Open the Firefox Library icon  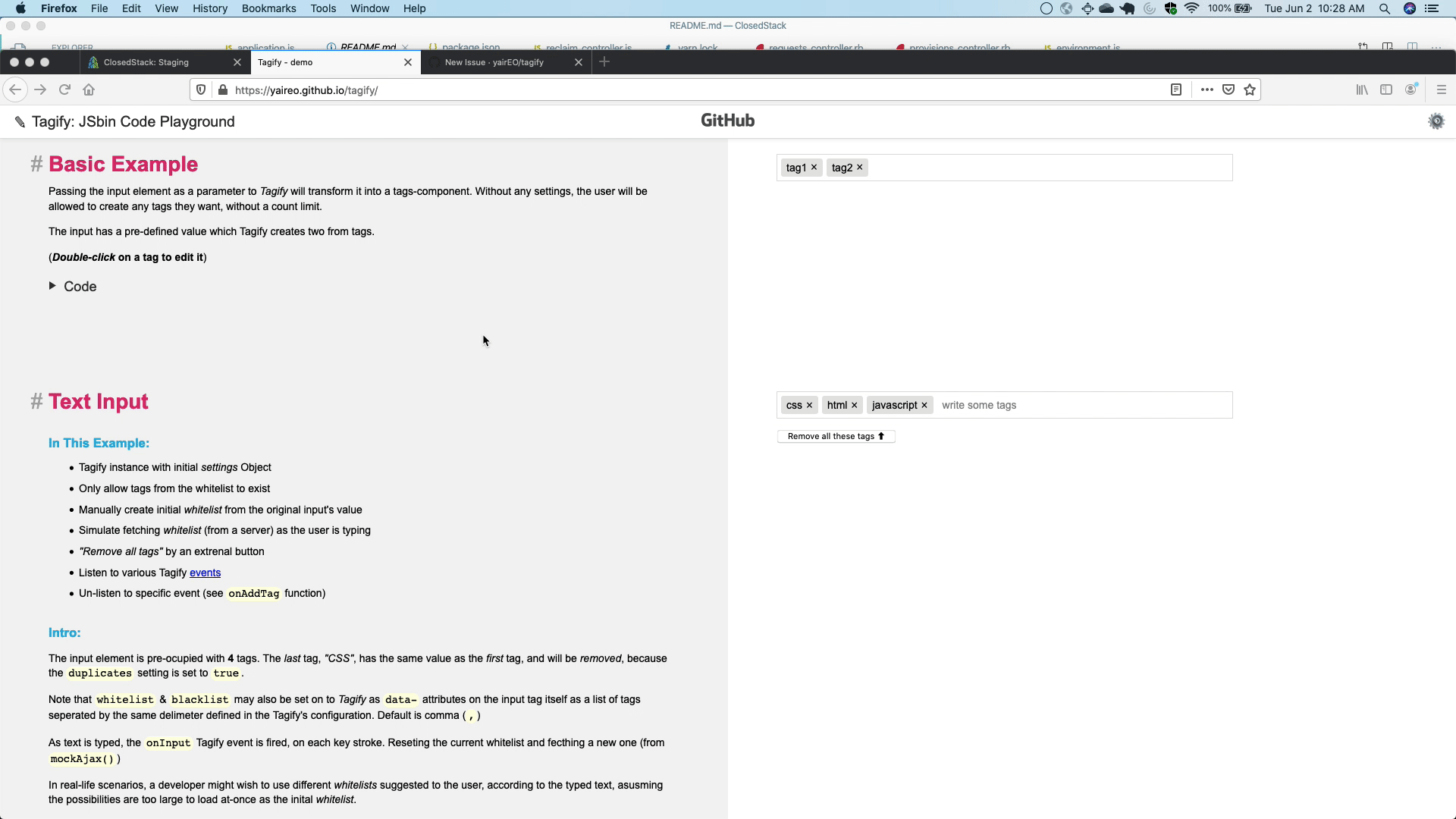pos(1362,89)
